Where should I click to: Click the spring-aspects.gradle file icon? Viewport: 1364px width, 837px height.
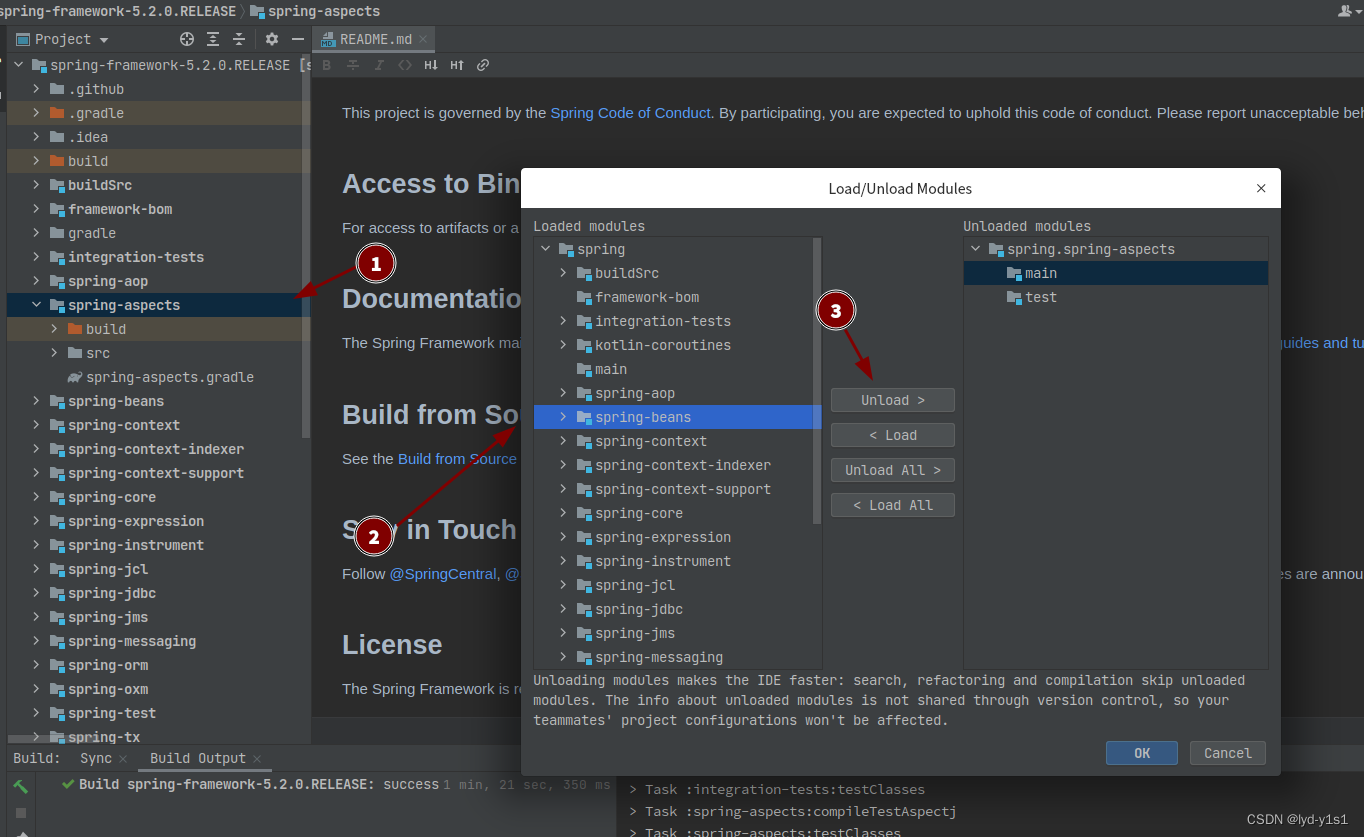pyautogui.click(x=74, y=377)
